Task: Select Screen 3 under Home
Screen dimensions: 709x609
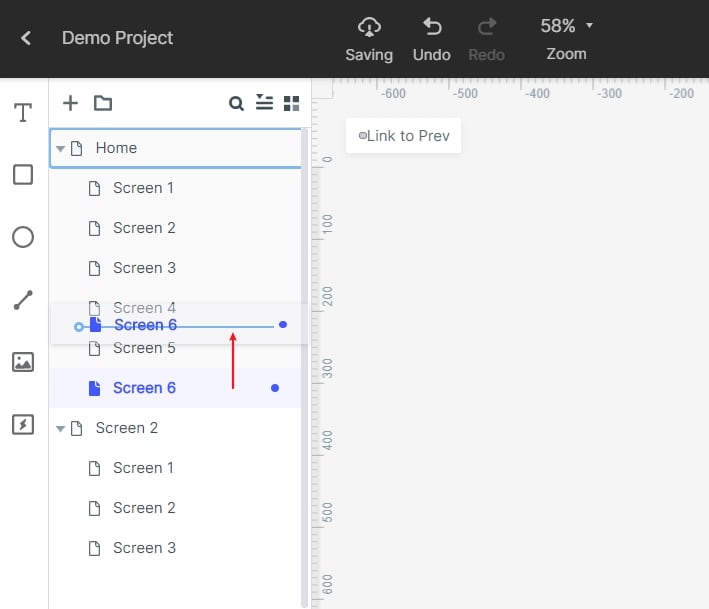Action: (175, 268)
